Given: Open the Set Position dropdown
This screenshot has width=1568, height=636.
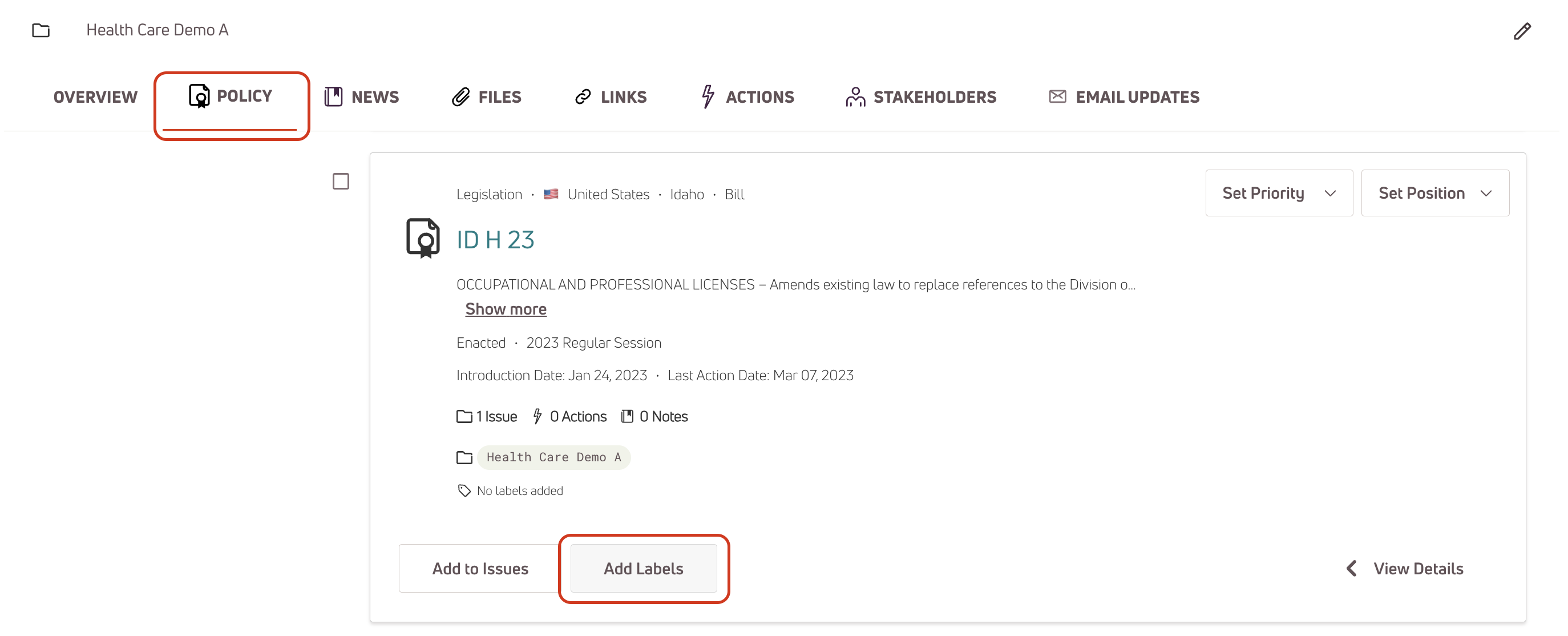Looking at the screenshot, I should coord(1434,193).
